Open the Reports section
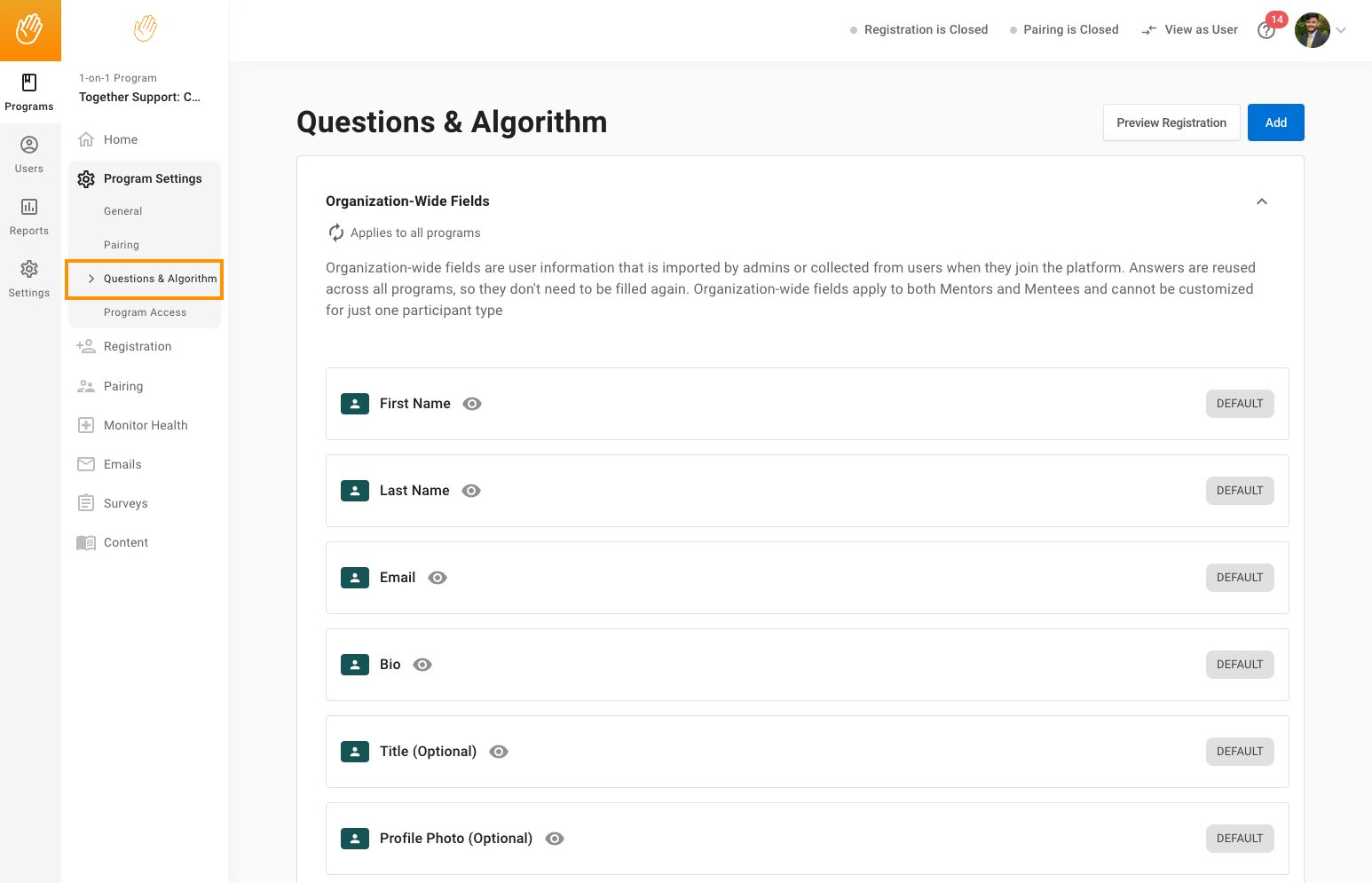This screenshot has width=1372, height=883. click(x=29, y=217)
